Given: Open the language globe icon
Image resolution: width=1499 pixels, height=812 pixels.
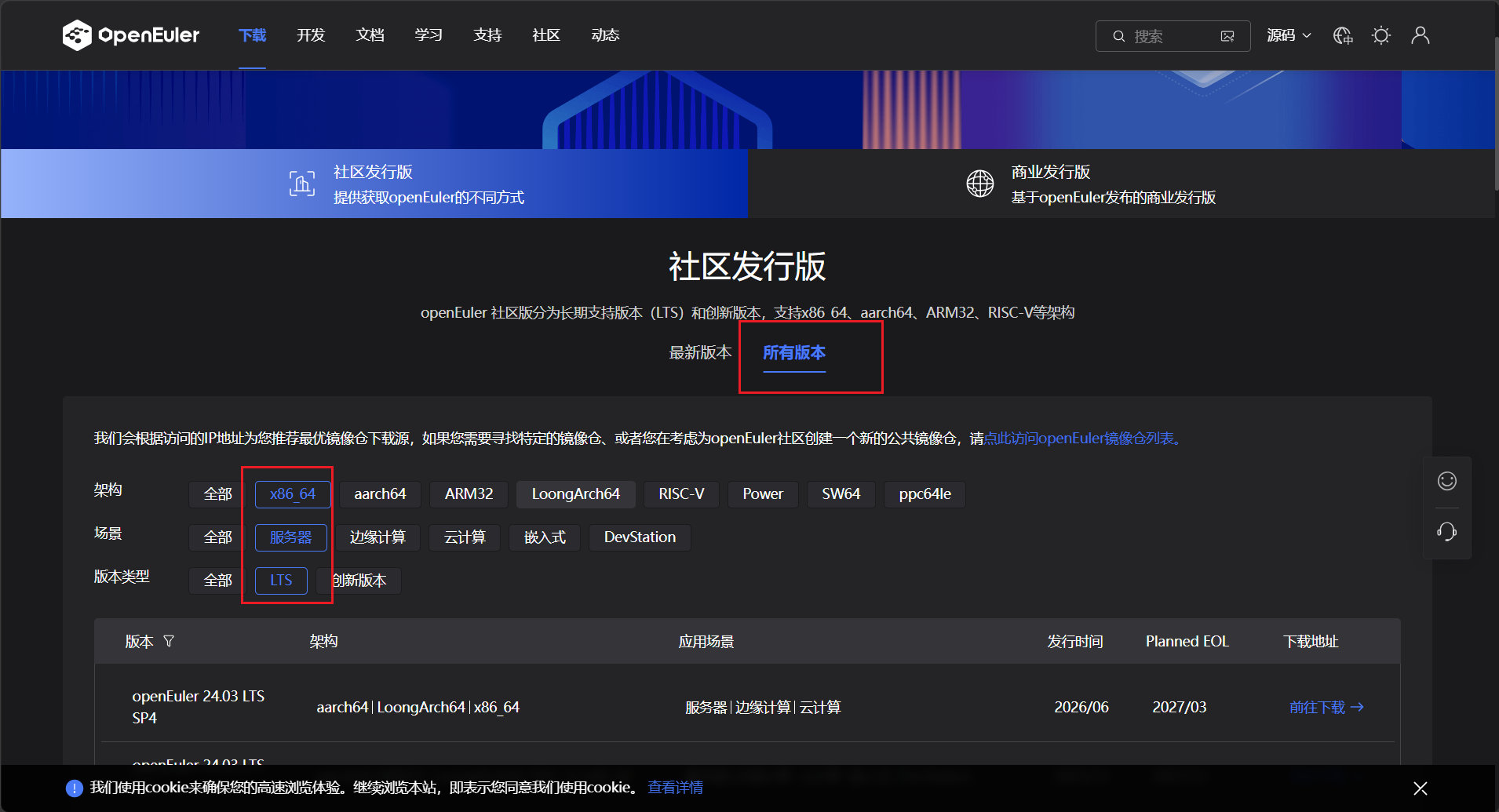Looking at the screenshot, I should point(1343,35).
